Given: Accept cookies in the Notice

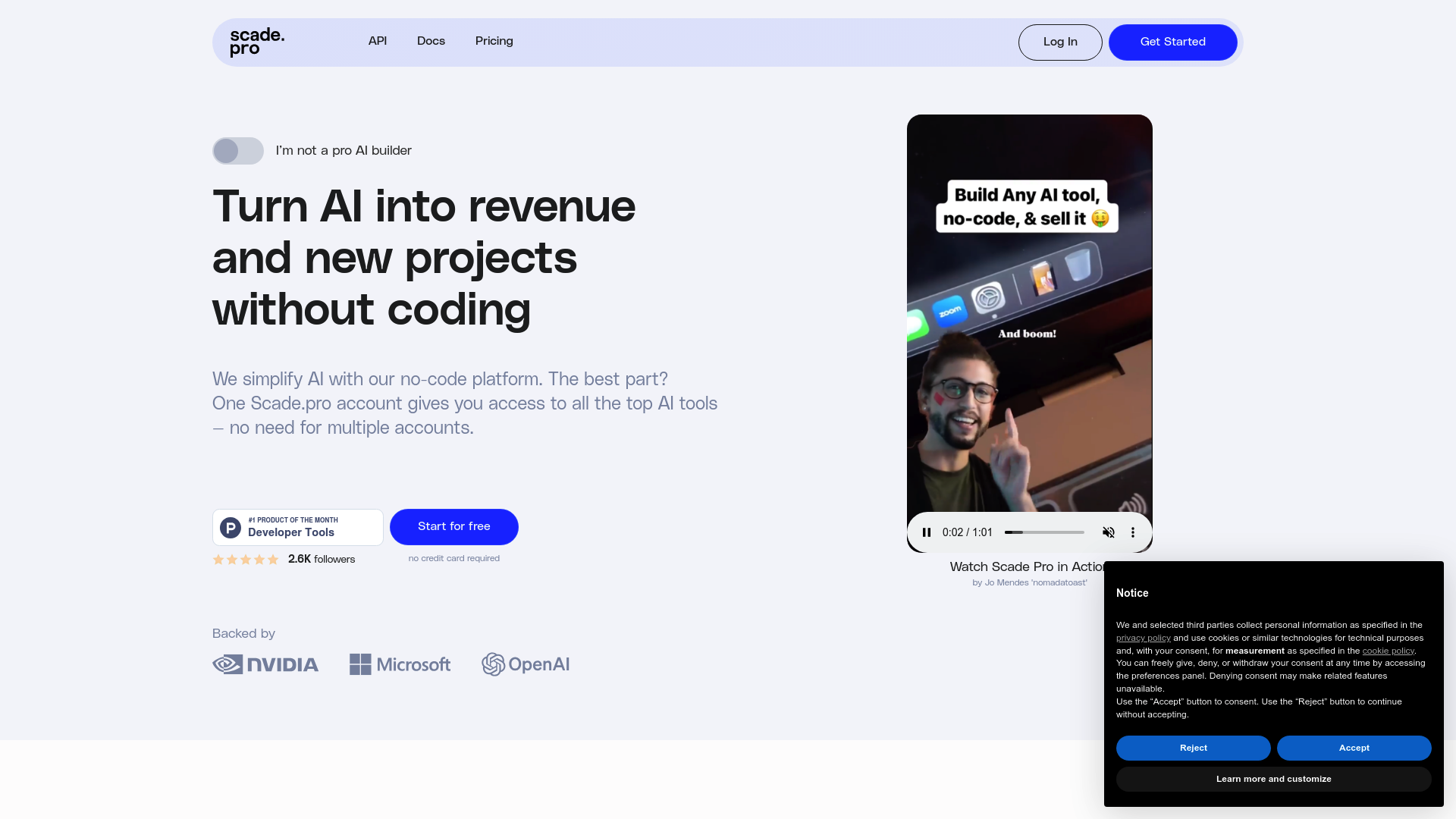Looking at the screenshot, I should pyautogui.click(x=1354, y=748).
